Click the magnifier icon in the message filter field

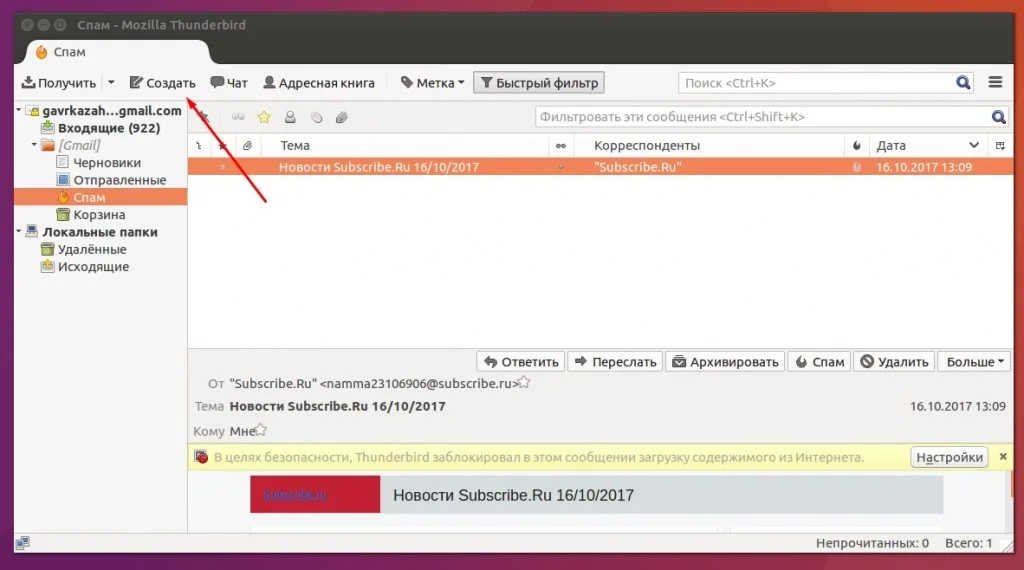(x=998, y=117)
